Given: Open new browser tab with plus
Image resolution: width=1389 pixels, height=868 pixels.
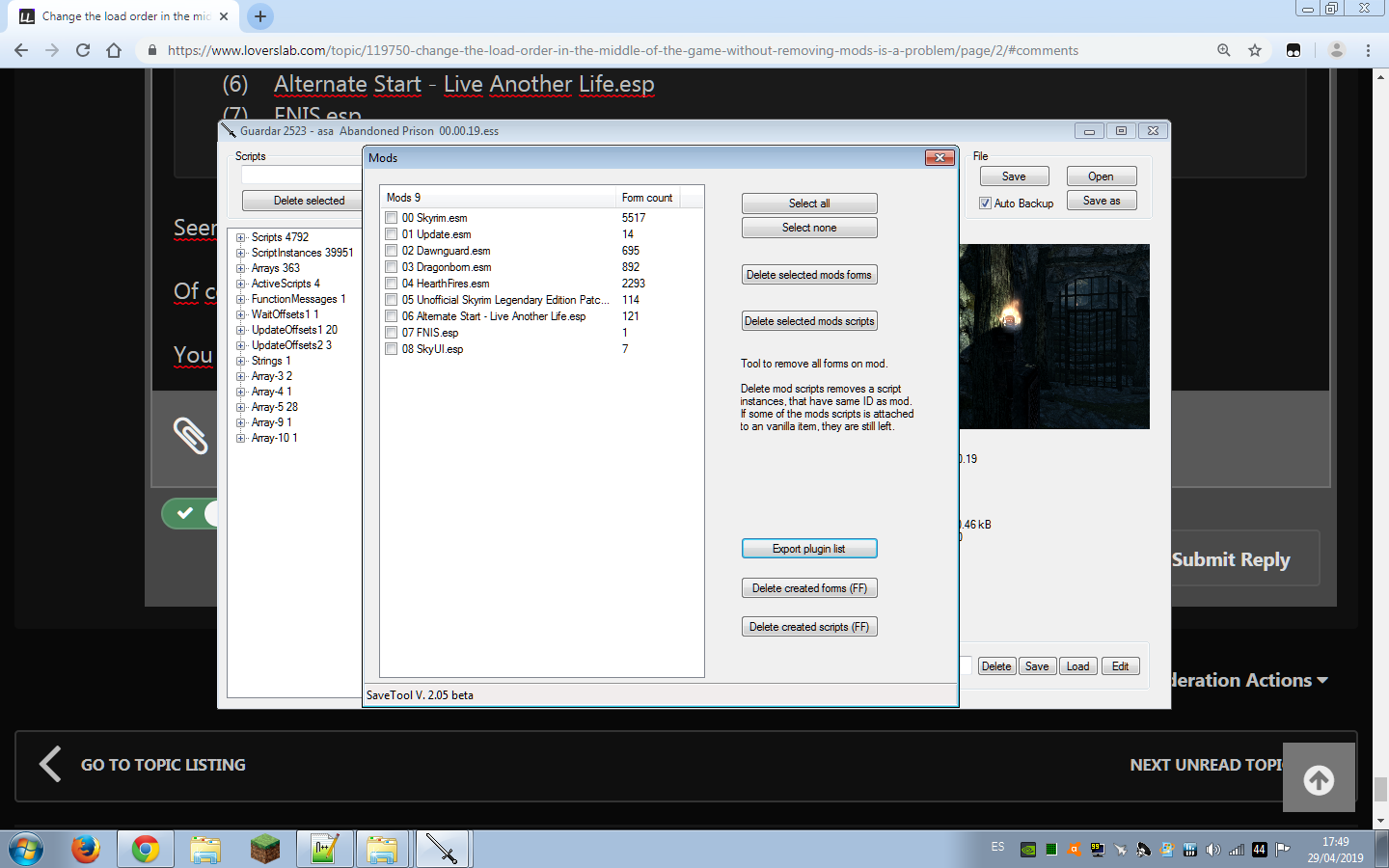Looking at the screenshot, I should coord(260,16).
